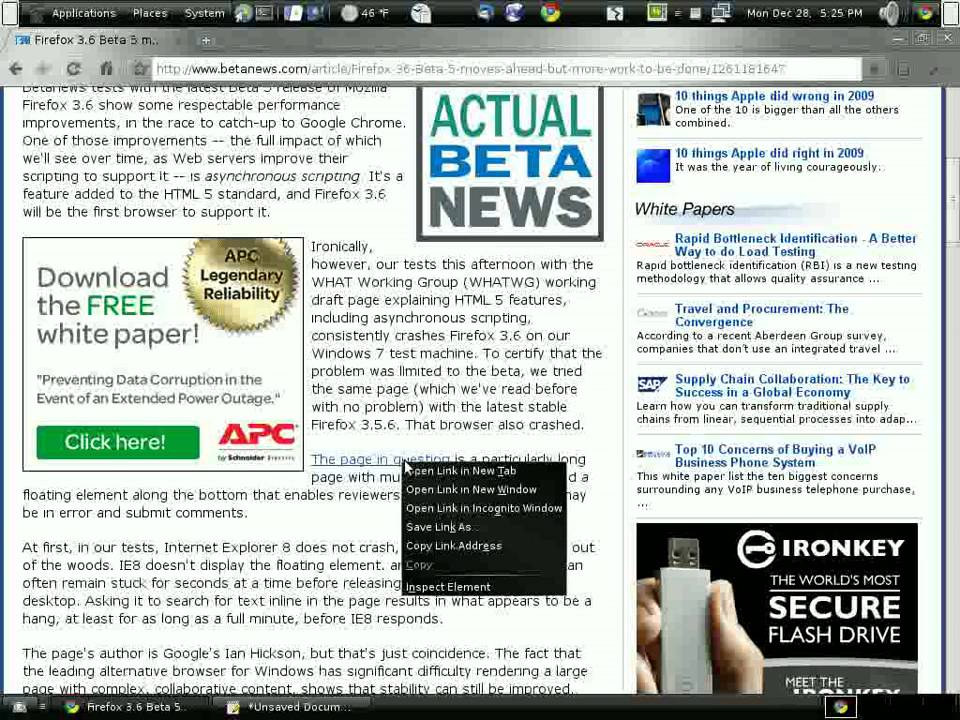Click the go arrow beside the address bar
The height and width of the screenshot is (720, 960).
coord(875,69)
